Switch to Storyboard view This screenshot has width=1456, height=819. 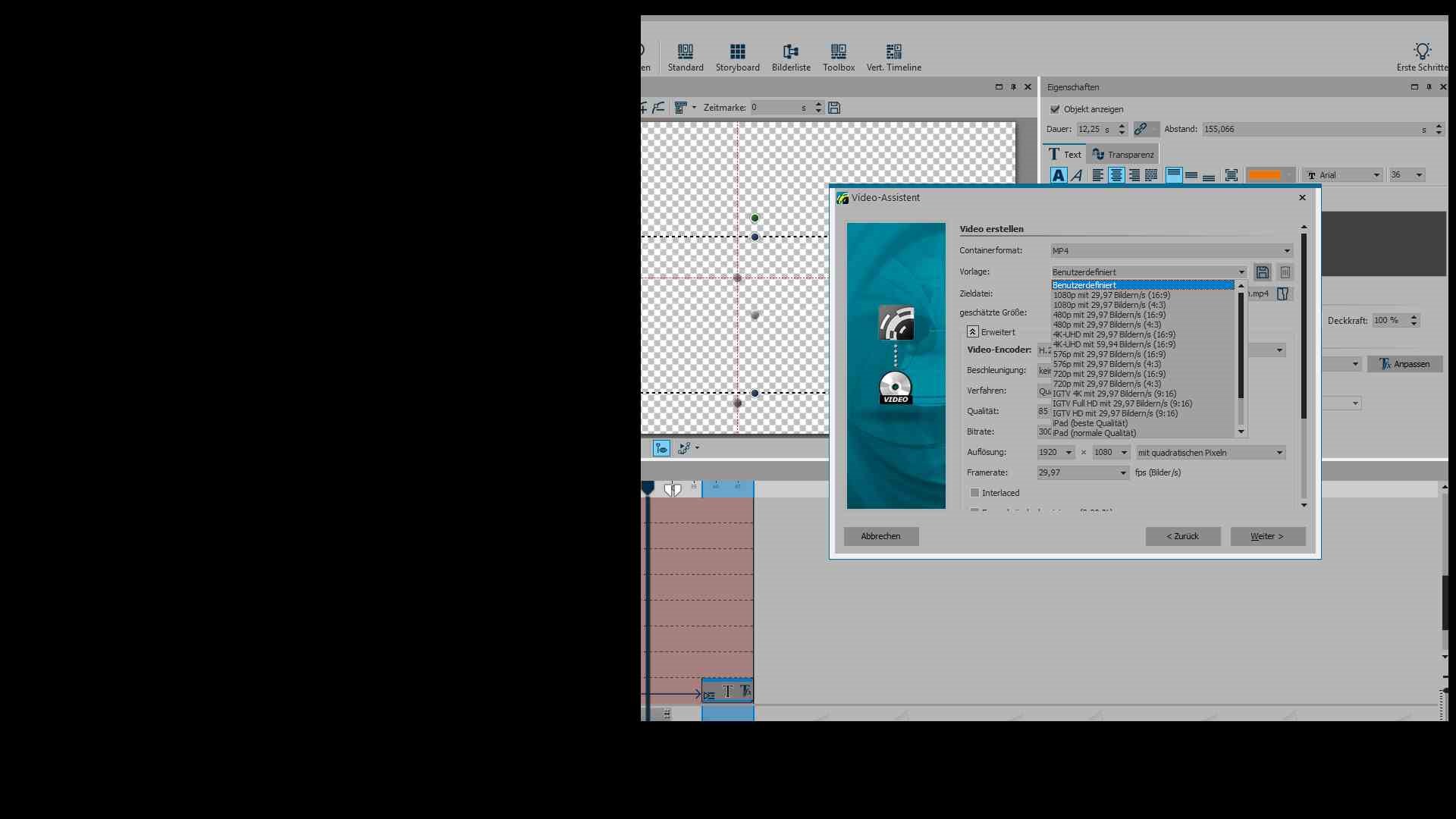(737, 58)
